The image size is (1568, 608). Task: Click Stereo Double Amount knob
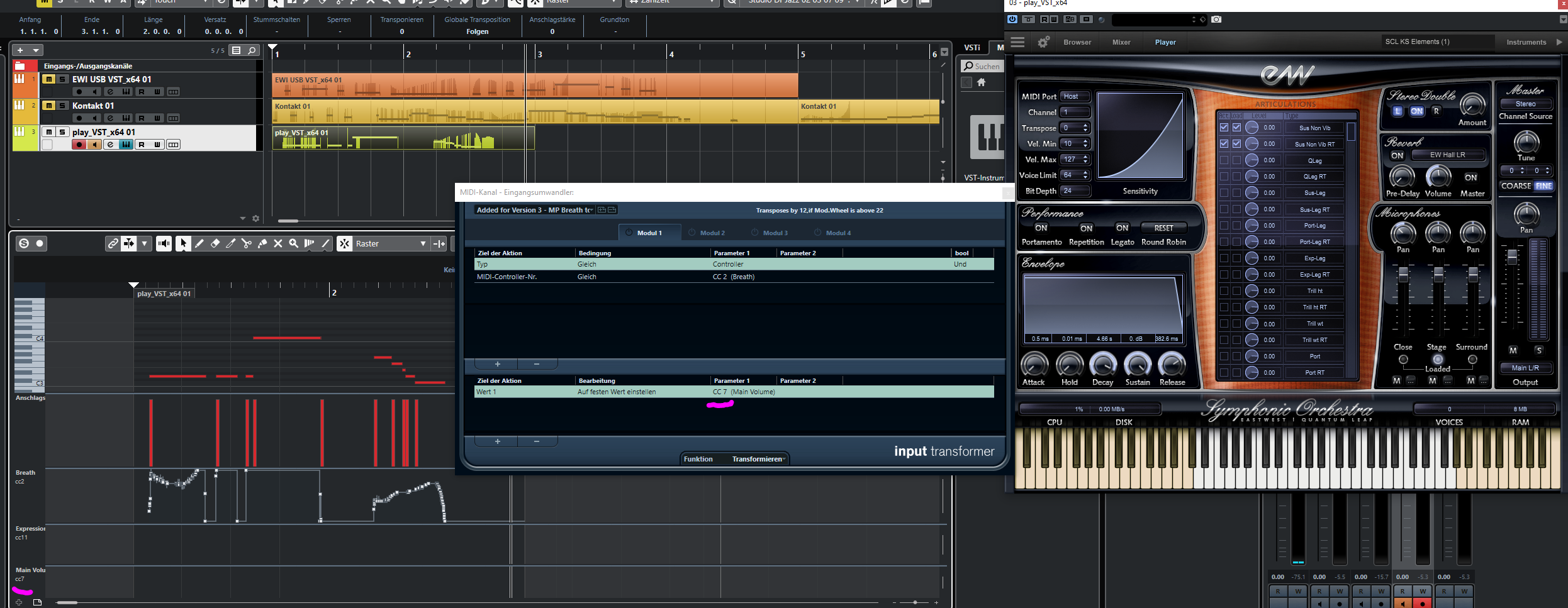pyautogui.click(x=1472, y=104)
